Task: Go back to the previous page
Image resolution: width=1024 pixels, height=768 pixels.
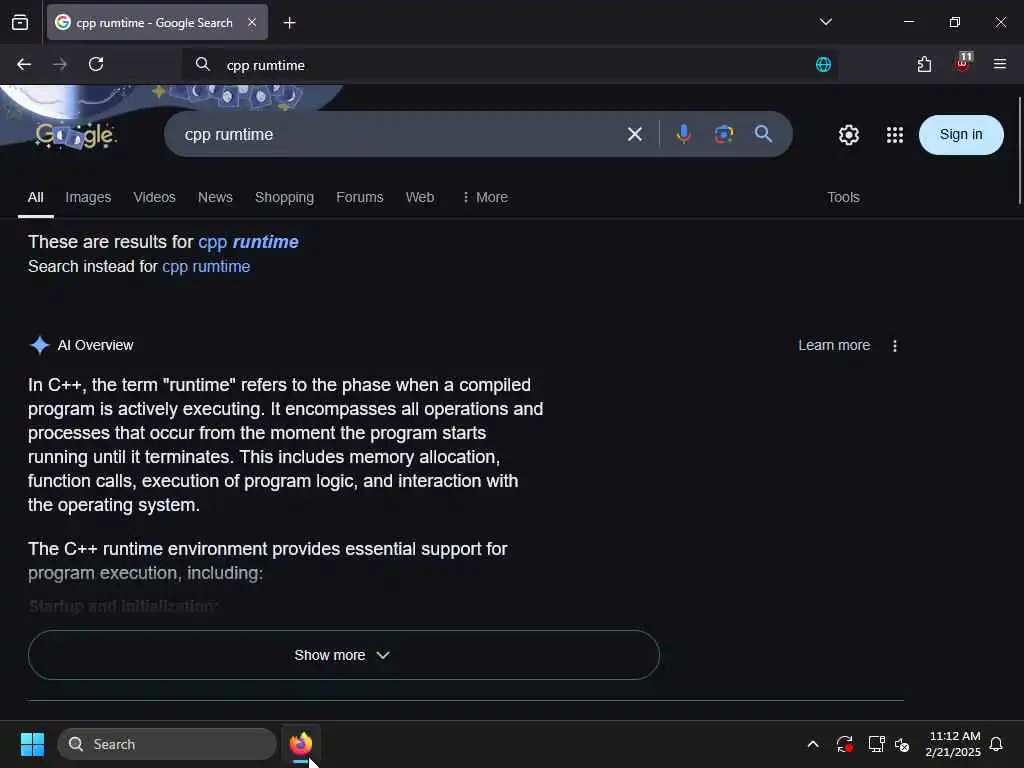Action: 24,64
